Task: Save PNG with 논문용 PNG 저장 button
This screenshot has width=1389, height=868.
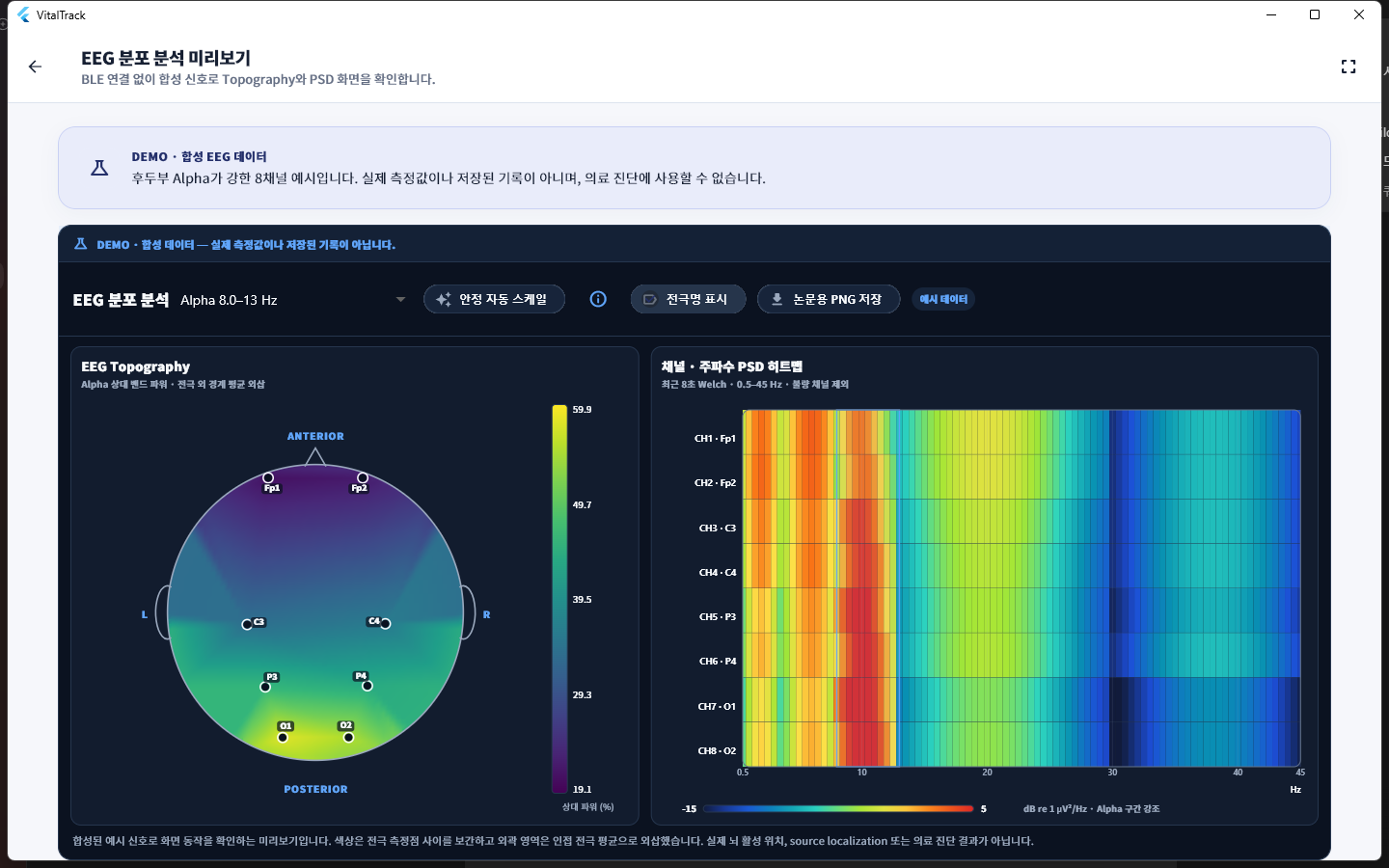Action: point(829,299)
